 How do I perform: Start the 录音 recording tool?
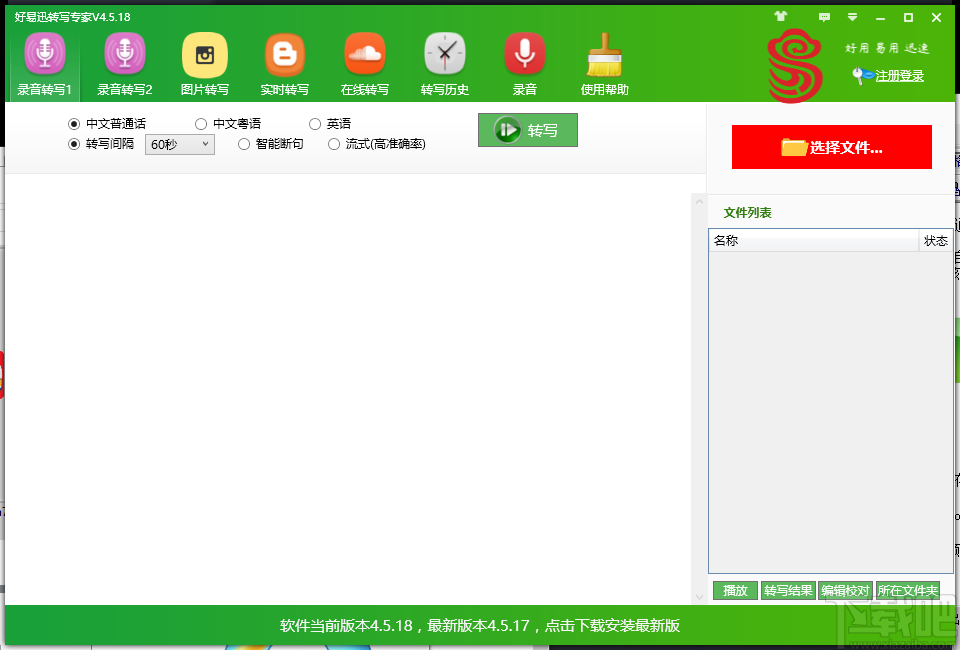(524, 62)
